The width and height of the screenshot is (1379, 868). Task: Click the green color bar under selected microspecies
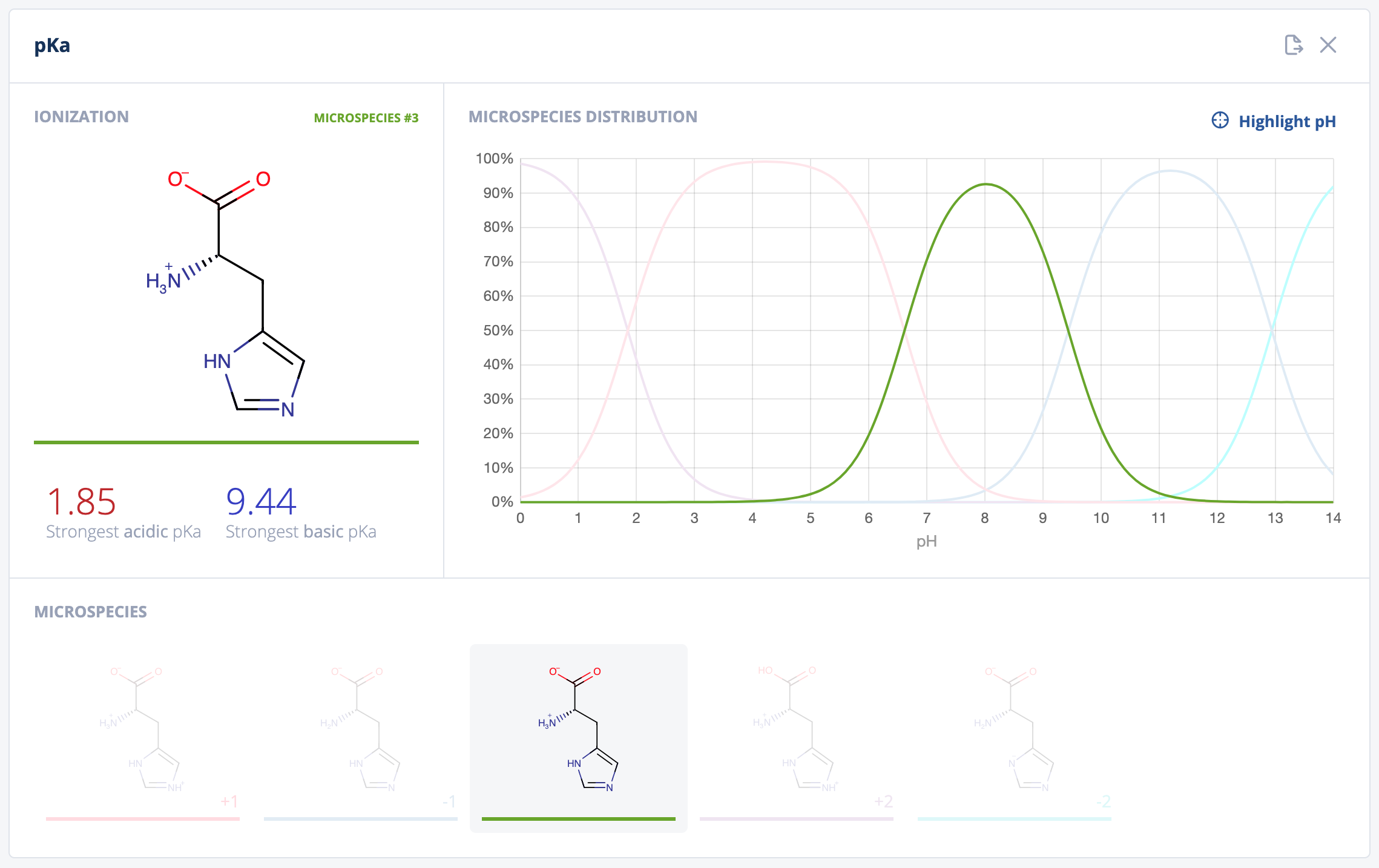click(x=579, y=819)
